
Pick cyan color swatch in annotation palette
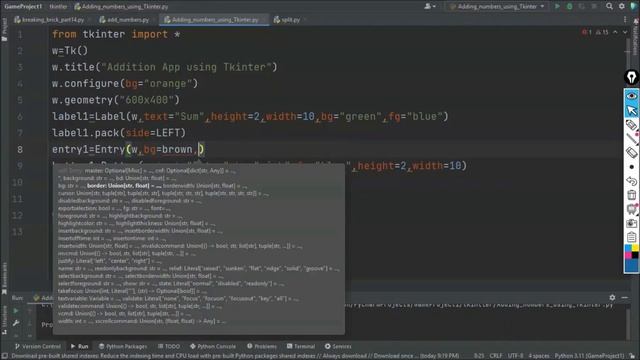tap(628, 248)
